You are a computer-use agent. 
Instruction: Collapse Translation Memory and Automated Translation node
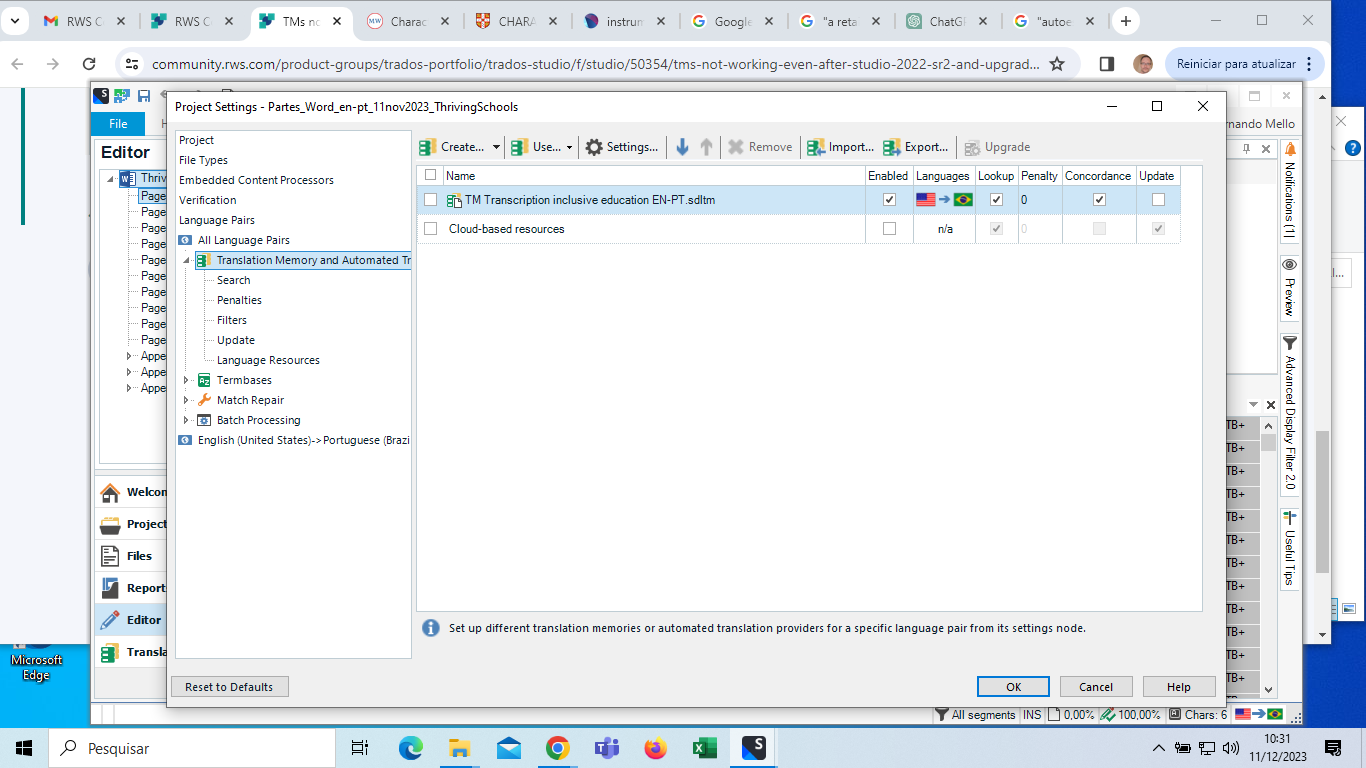click(186, 260)
